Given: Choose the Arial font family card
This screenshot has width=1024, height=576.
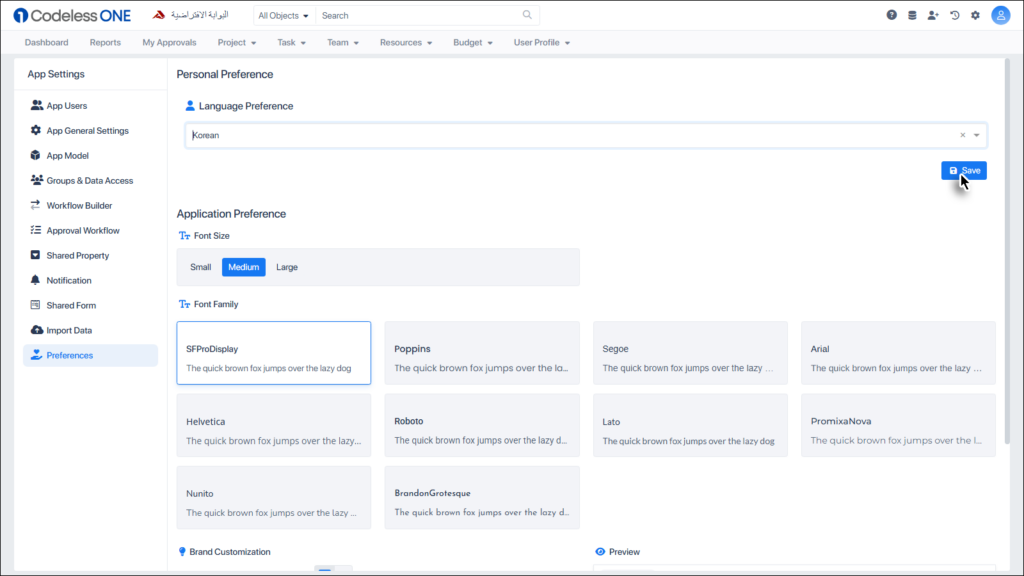Looking at the screenshot, I should [899, 353].
